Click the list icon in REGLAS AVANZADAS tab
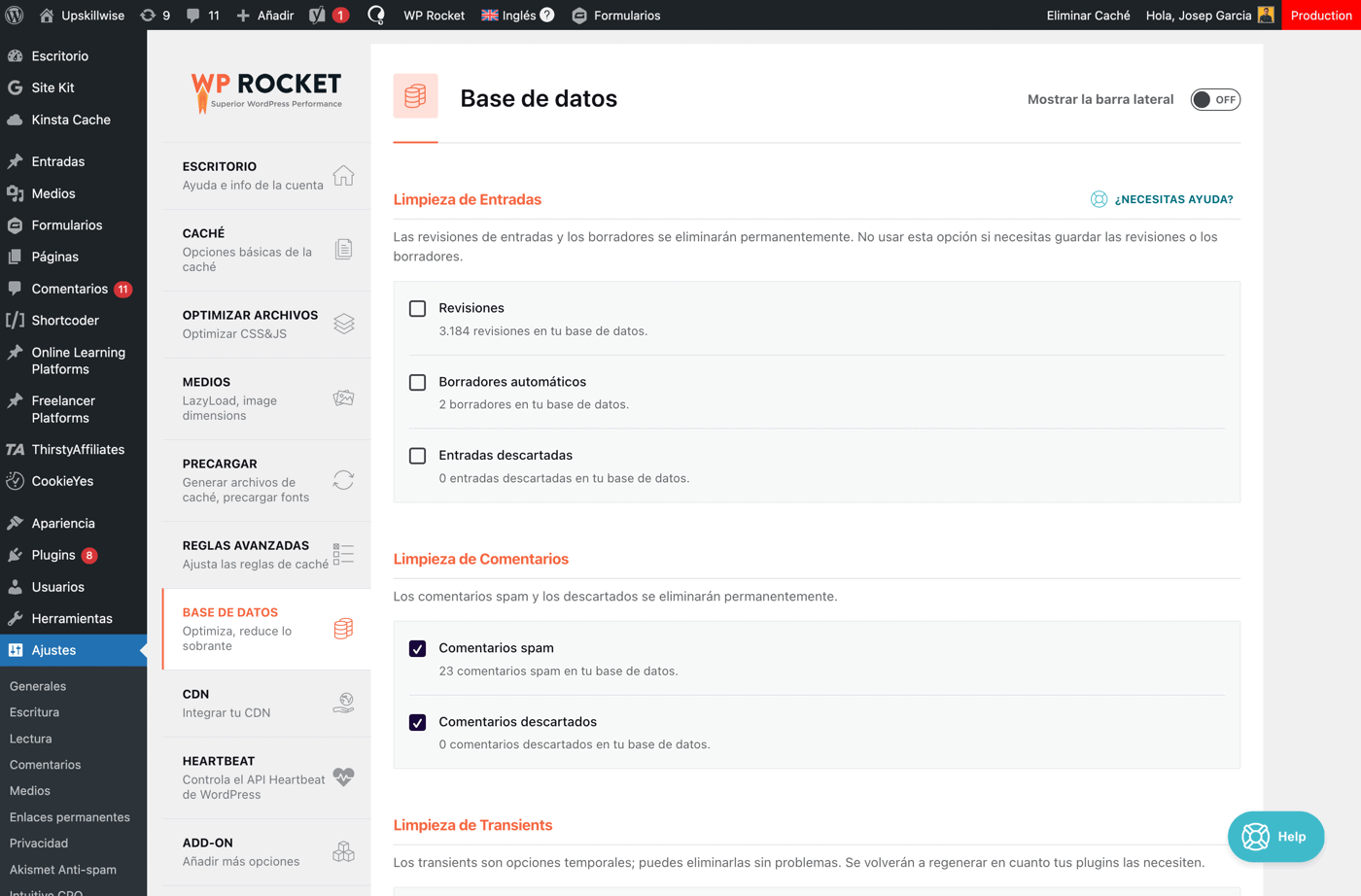 pos(343,554)
